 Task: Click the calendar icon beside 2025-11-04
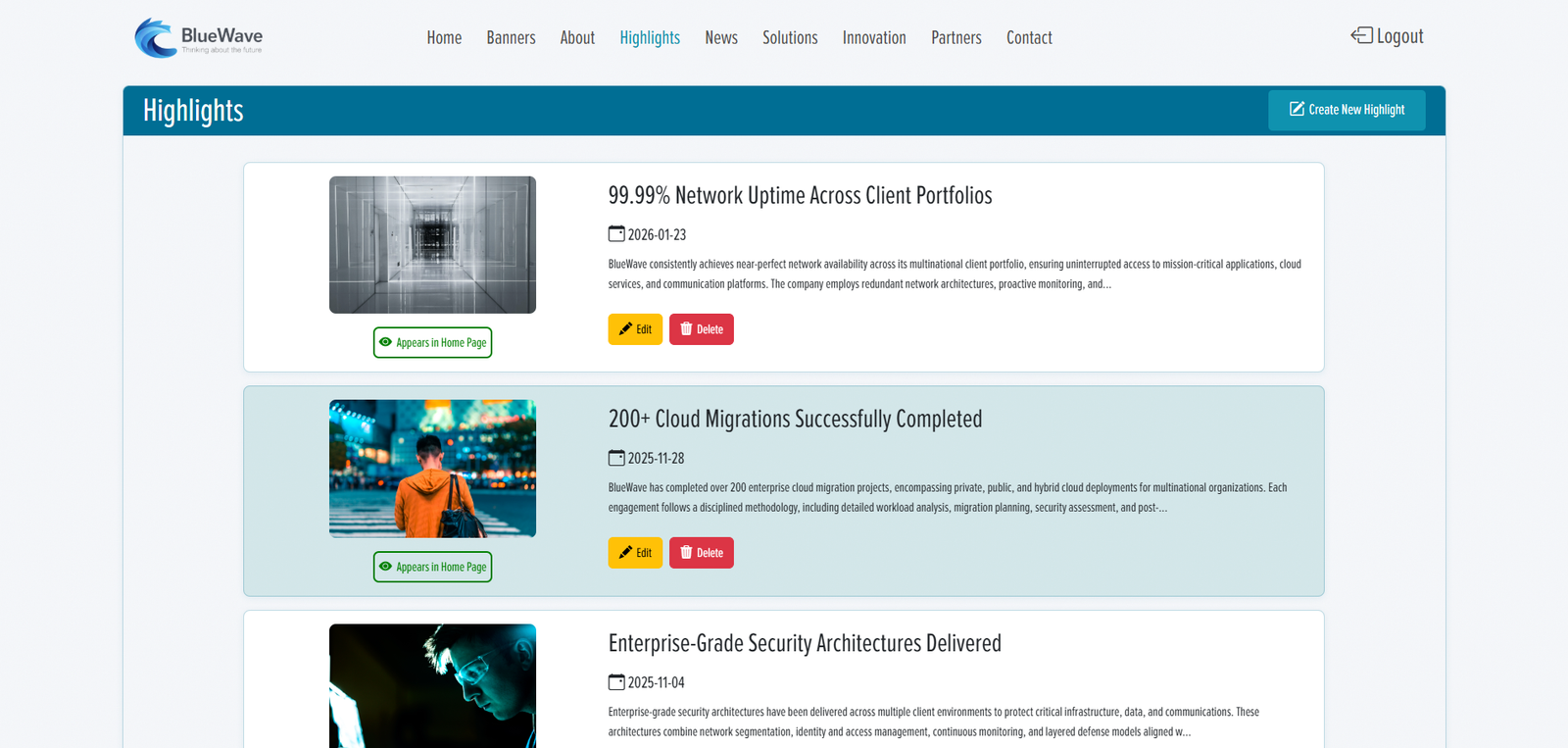(616, 681)
